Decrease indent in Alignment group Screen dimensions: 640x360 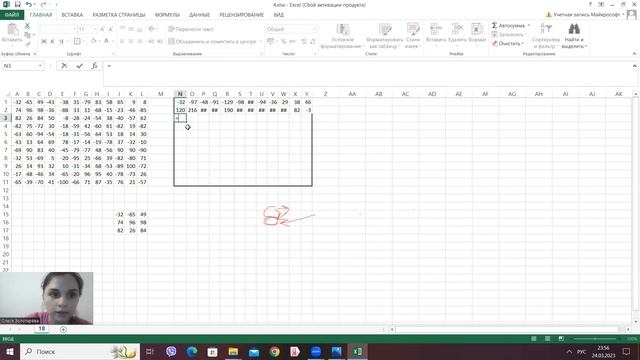point(151,41)
